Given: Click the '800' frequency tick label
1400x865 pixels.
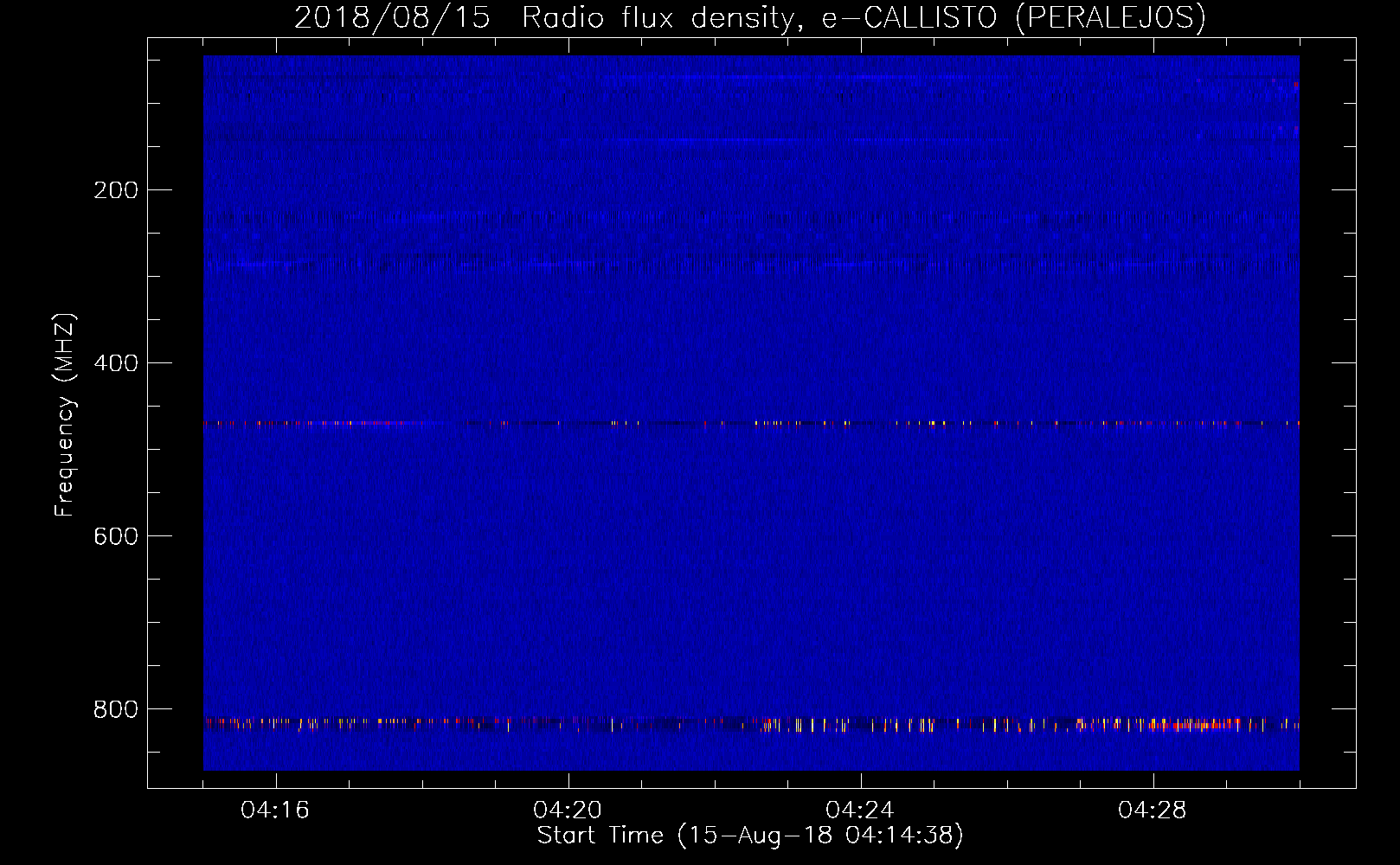Looking at the screenshot, I should 116,709.
